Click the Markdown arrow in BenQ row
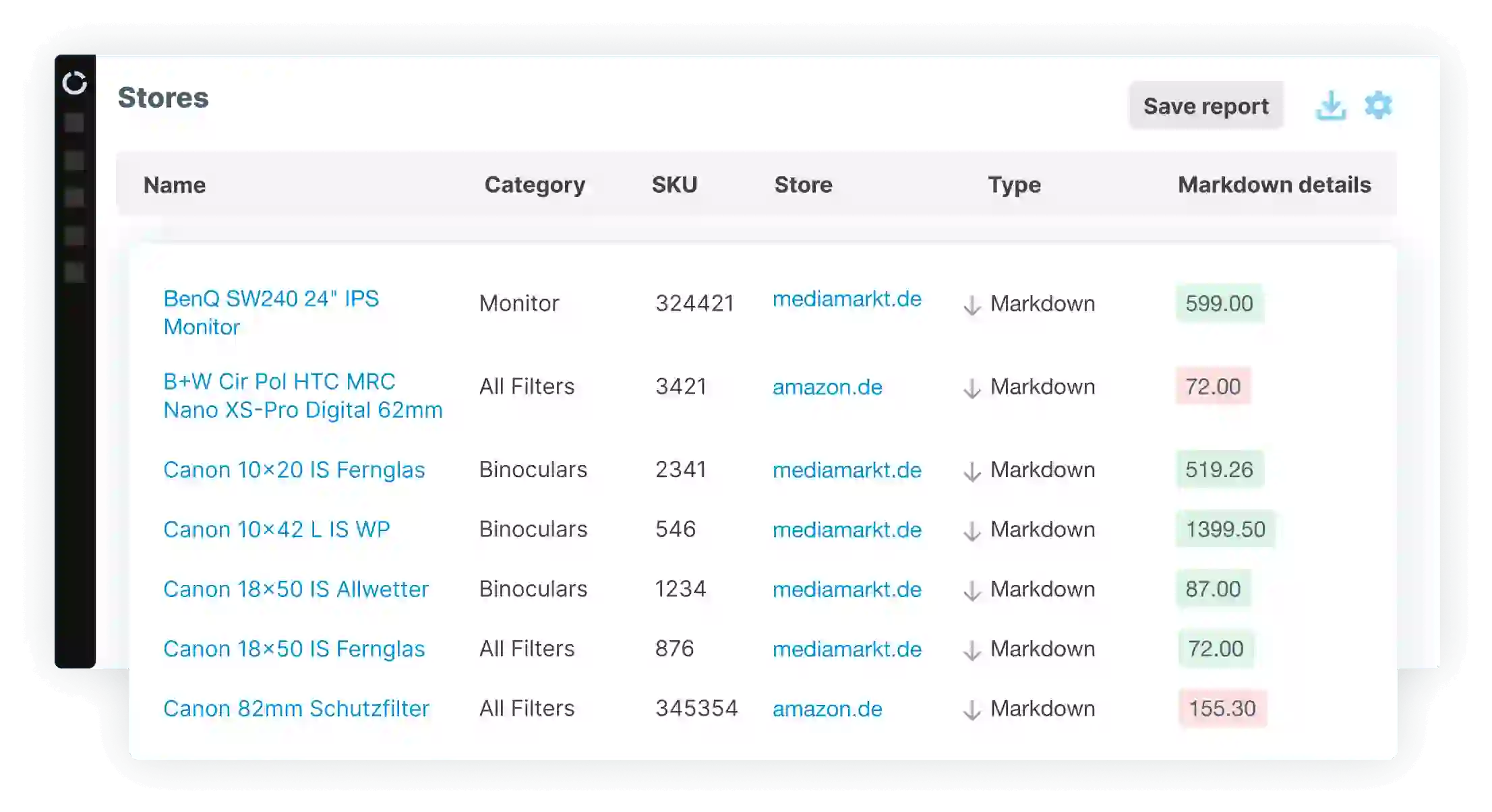Viewport: 1492px width, 812px height. click(x=972, y=305)
